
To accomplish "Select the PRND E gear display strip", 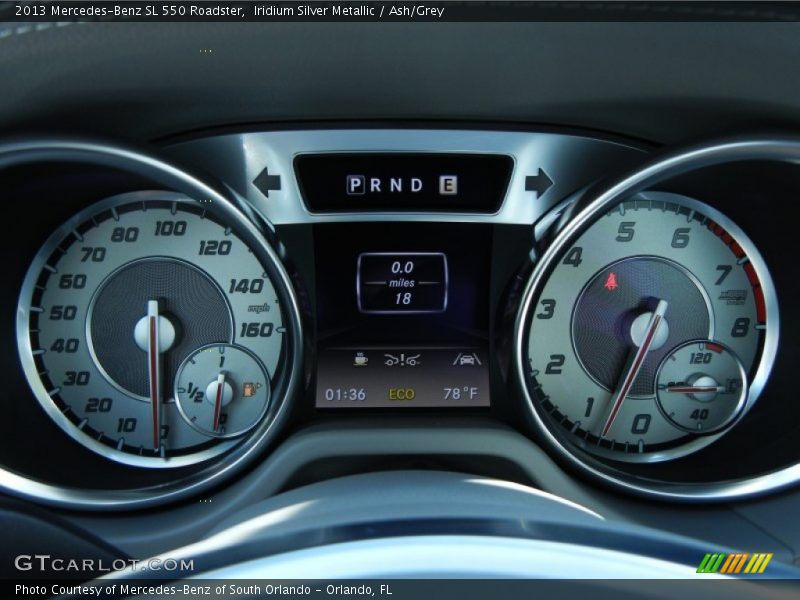I will [x=398, y=182].
